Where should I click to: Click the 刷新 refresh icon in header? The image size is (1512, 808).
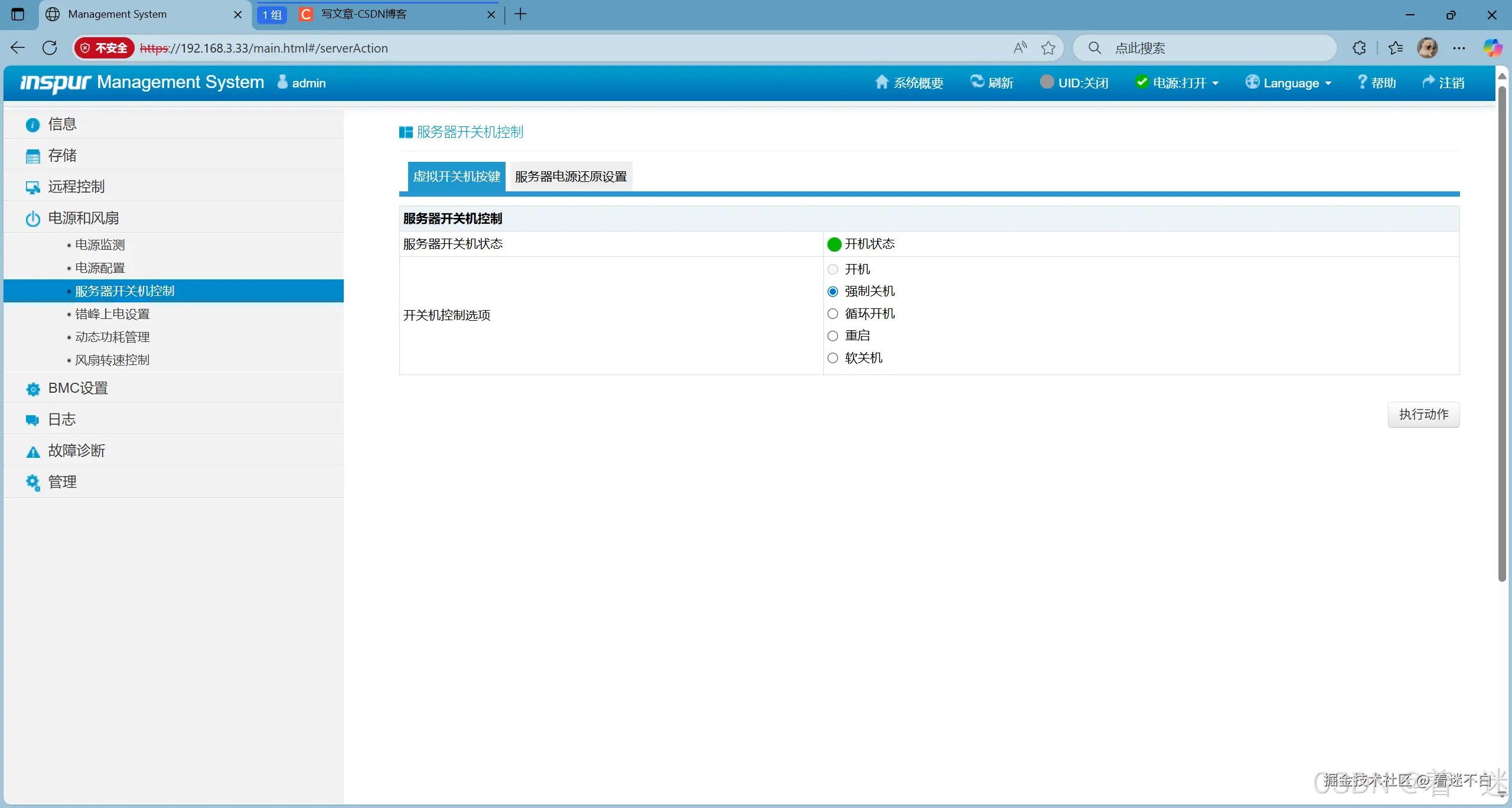(x=977, y=82)
